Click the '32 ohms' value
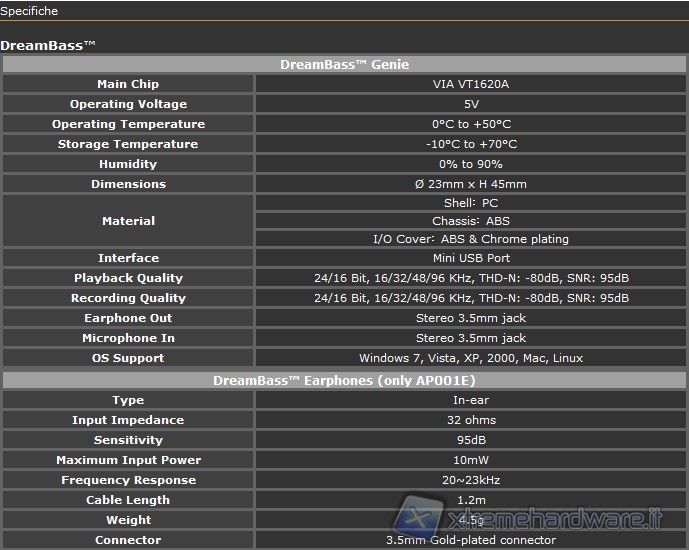The image size is (689, 550). point(471,420)
